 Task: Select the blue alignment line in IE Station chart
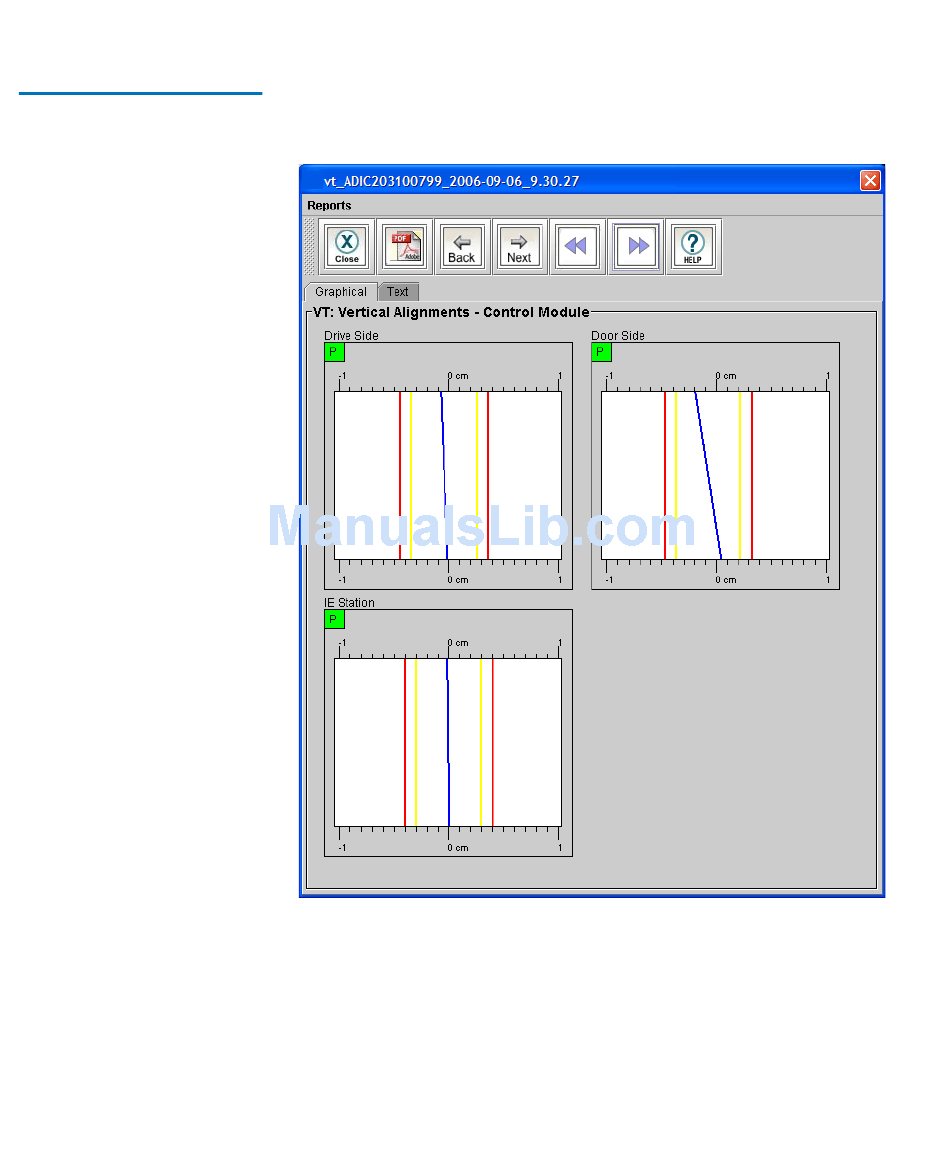[x=448, y=742]
